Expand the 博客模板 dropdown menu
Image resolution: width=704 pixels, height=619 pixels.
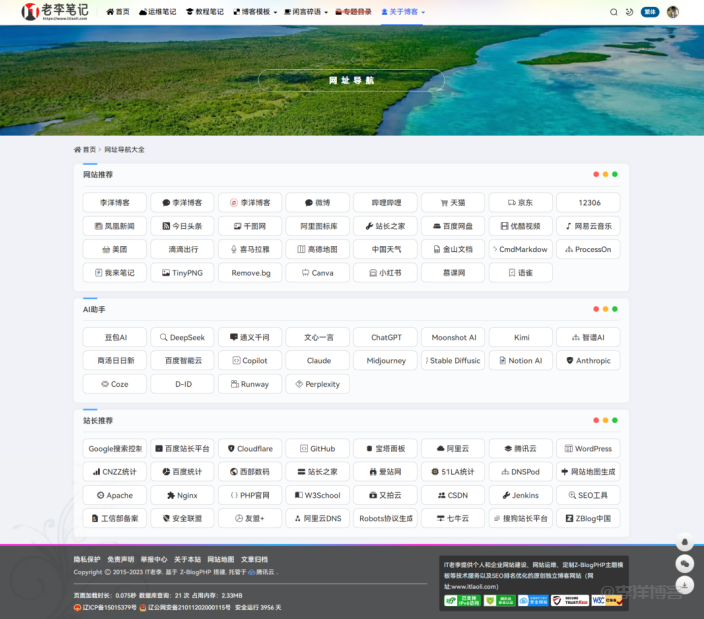point(254,12)
